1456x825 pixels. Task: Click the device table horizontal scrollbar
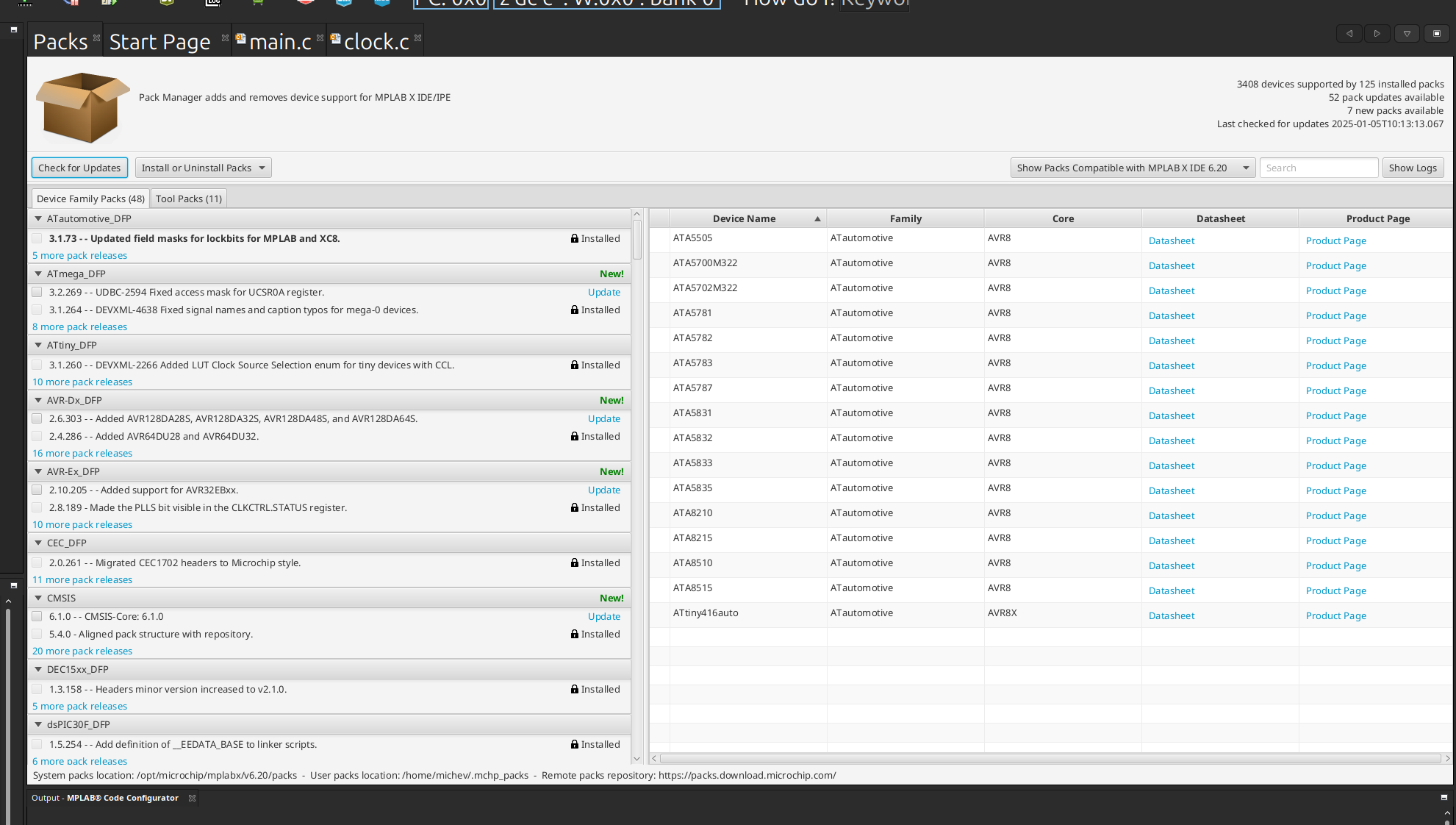(x=1050, y=758)
